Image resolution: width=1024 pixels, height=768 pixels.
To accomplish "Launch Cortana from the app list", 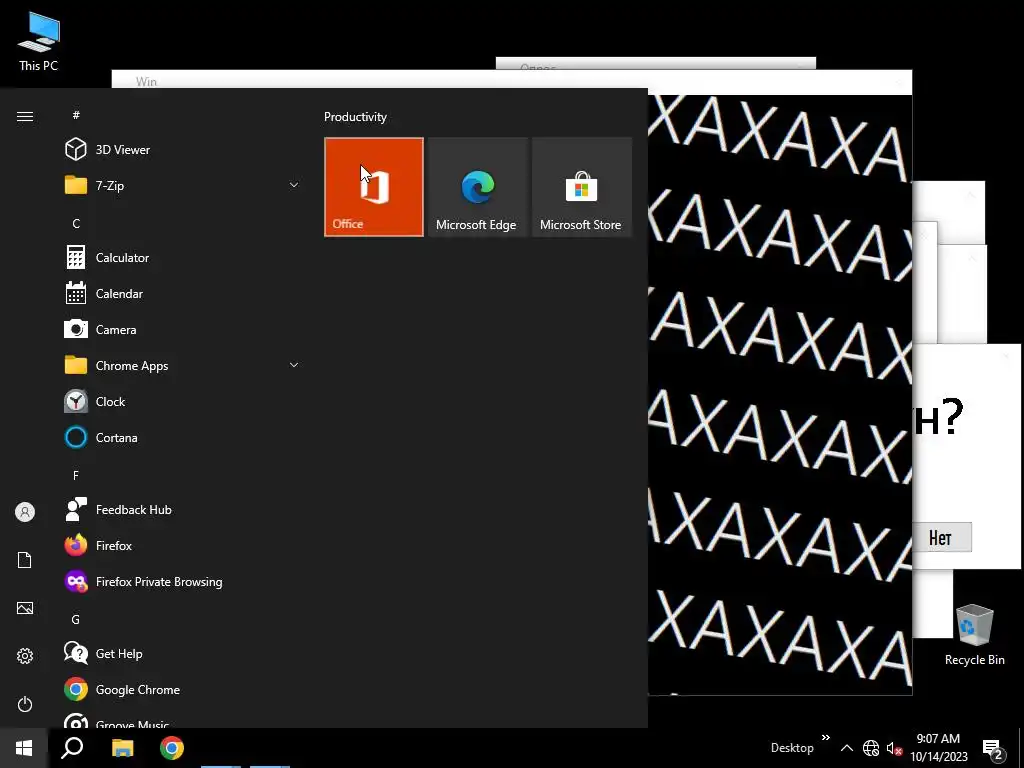I will point(183,437).
